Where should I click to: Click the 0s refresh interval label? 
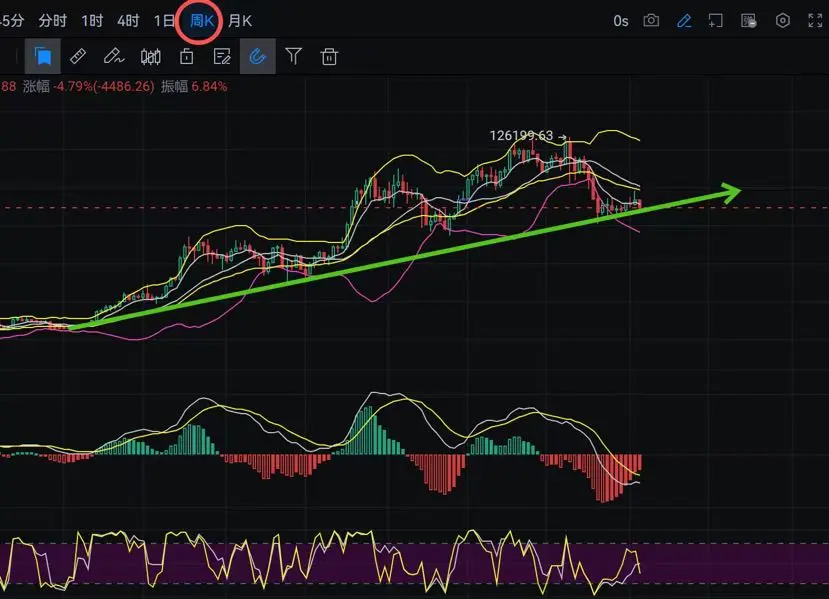621,21
